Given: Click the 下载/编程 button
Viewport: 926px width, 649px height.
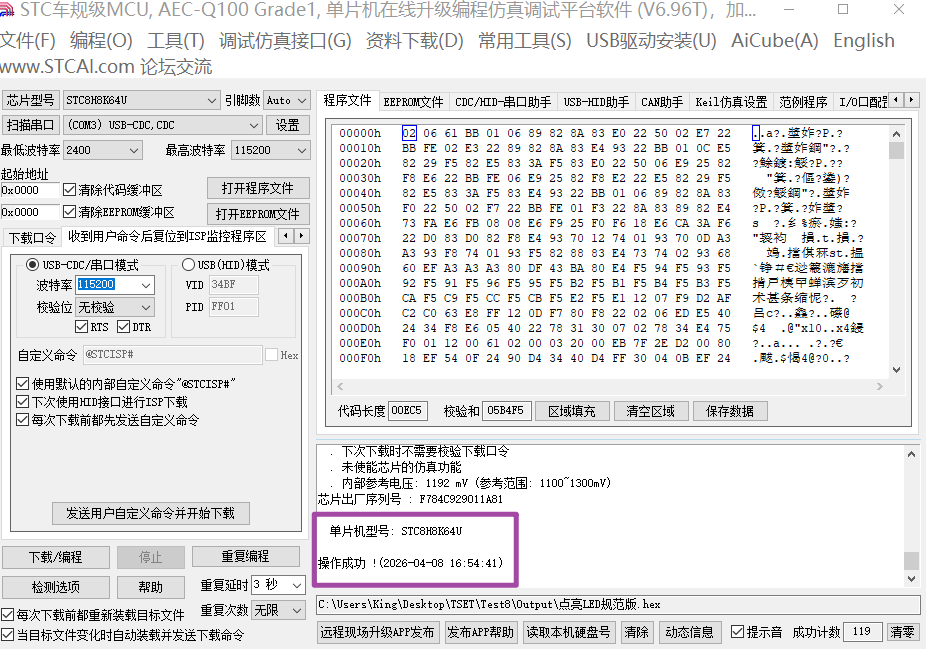Looking at the screenshot, I should 56,557.
